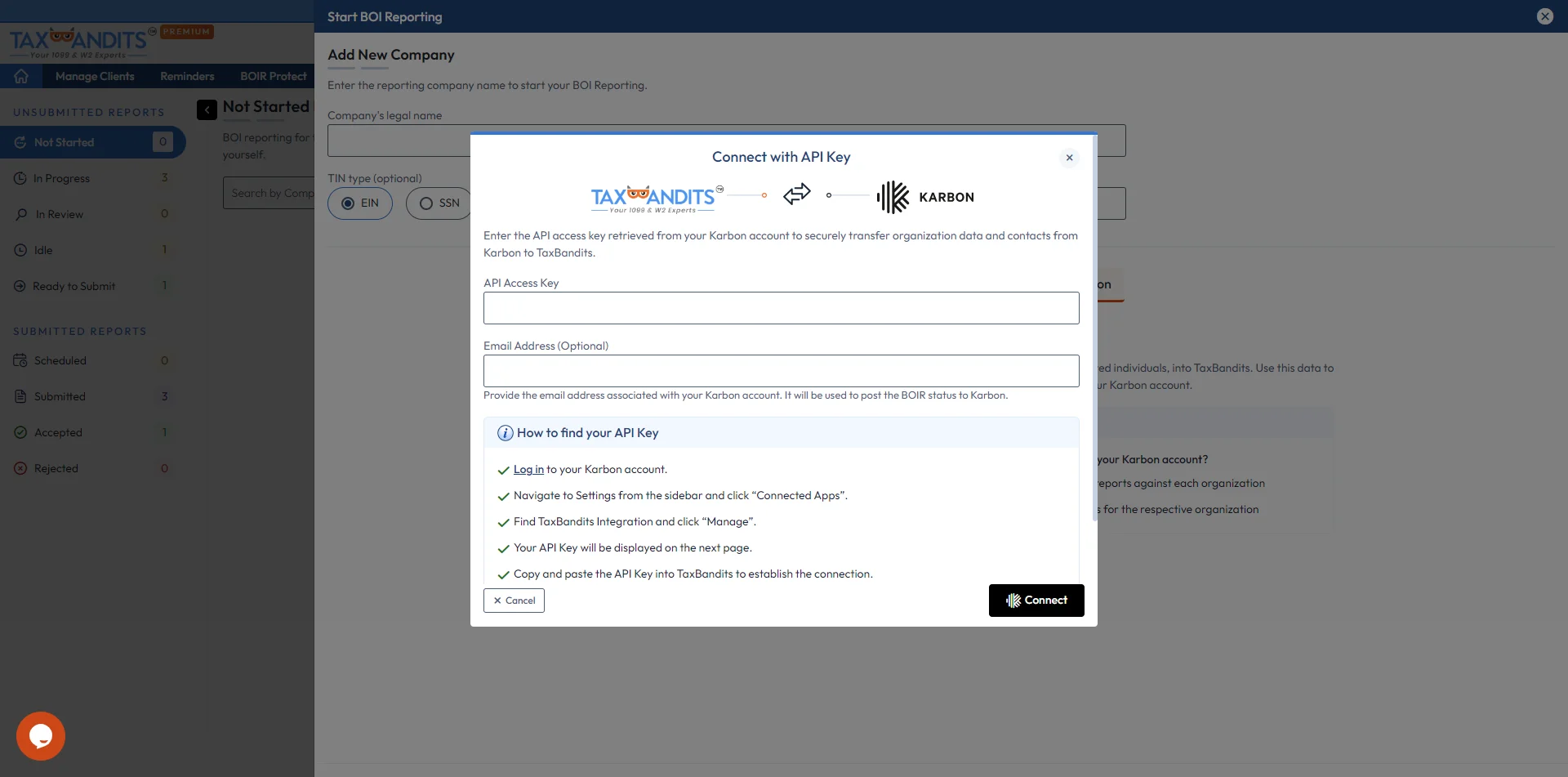The height and width of the screenshot is (777, 1568).
Task: Click the 'Connect with API Key' title
Action: (x=781, y=157)
